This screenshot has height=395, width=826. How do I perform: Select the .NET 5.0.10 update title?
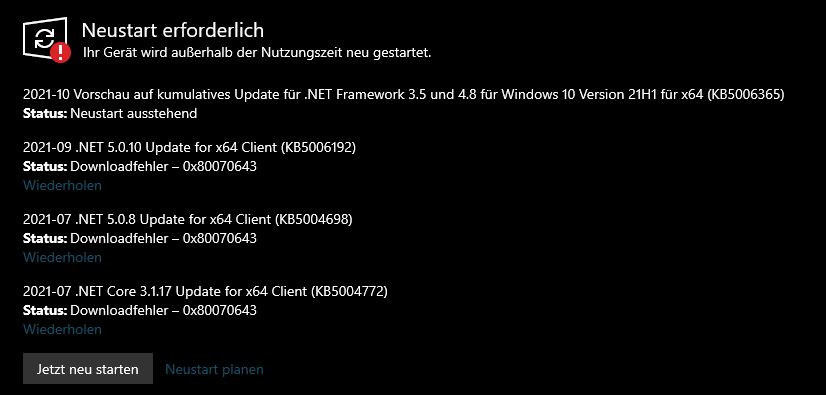190,147
